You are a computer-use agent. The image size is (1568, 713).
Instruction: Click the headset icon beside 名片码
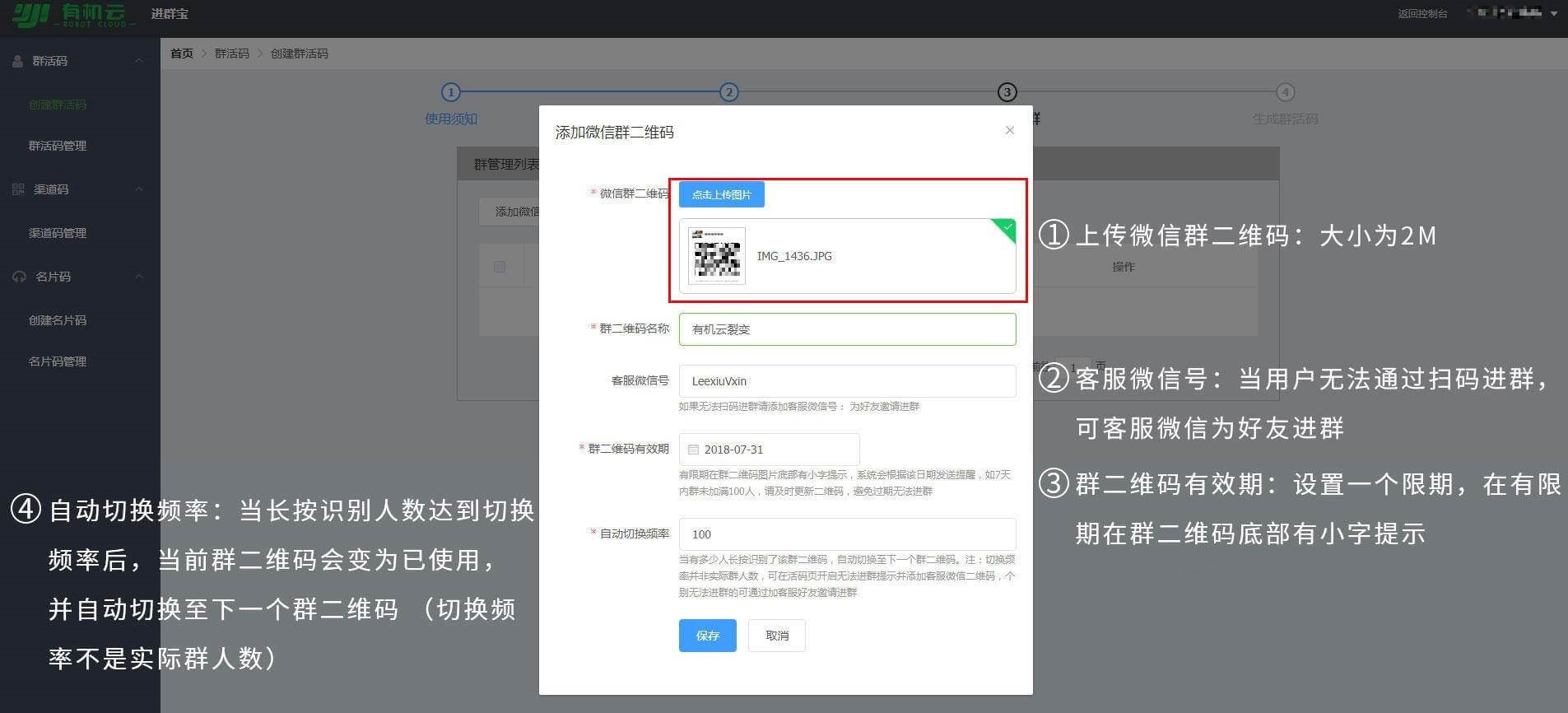(x=19, y=277)
